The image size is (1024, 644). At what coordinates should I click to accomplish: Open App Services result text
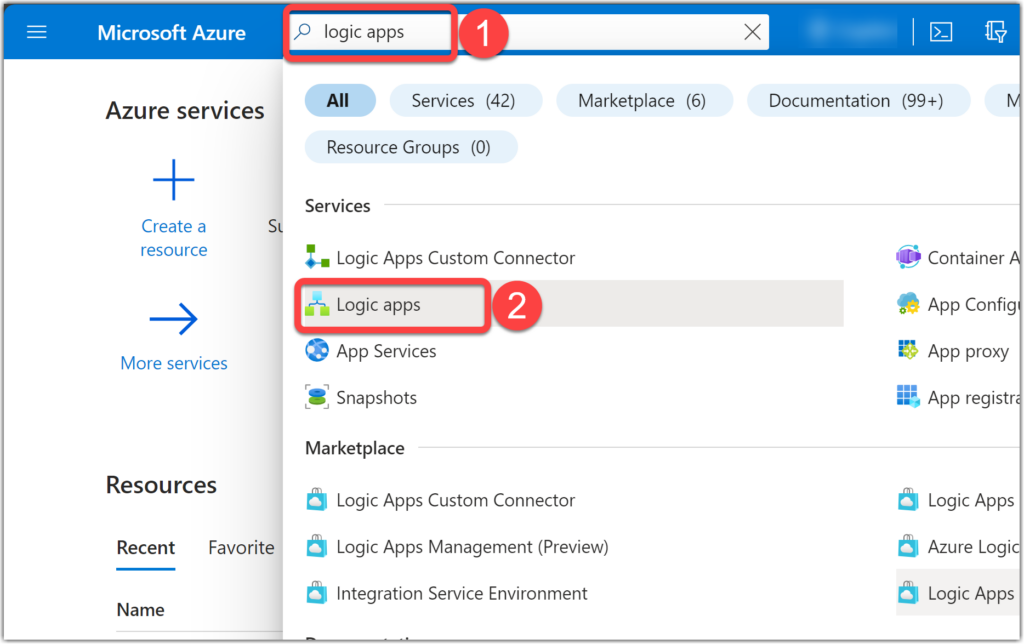(x=386, y=351)
